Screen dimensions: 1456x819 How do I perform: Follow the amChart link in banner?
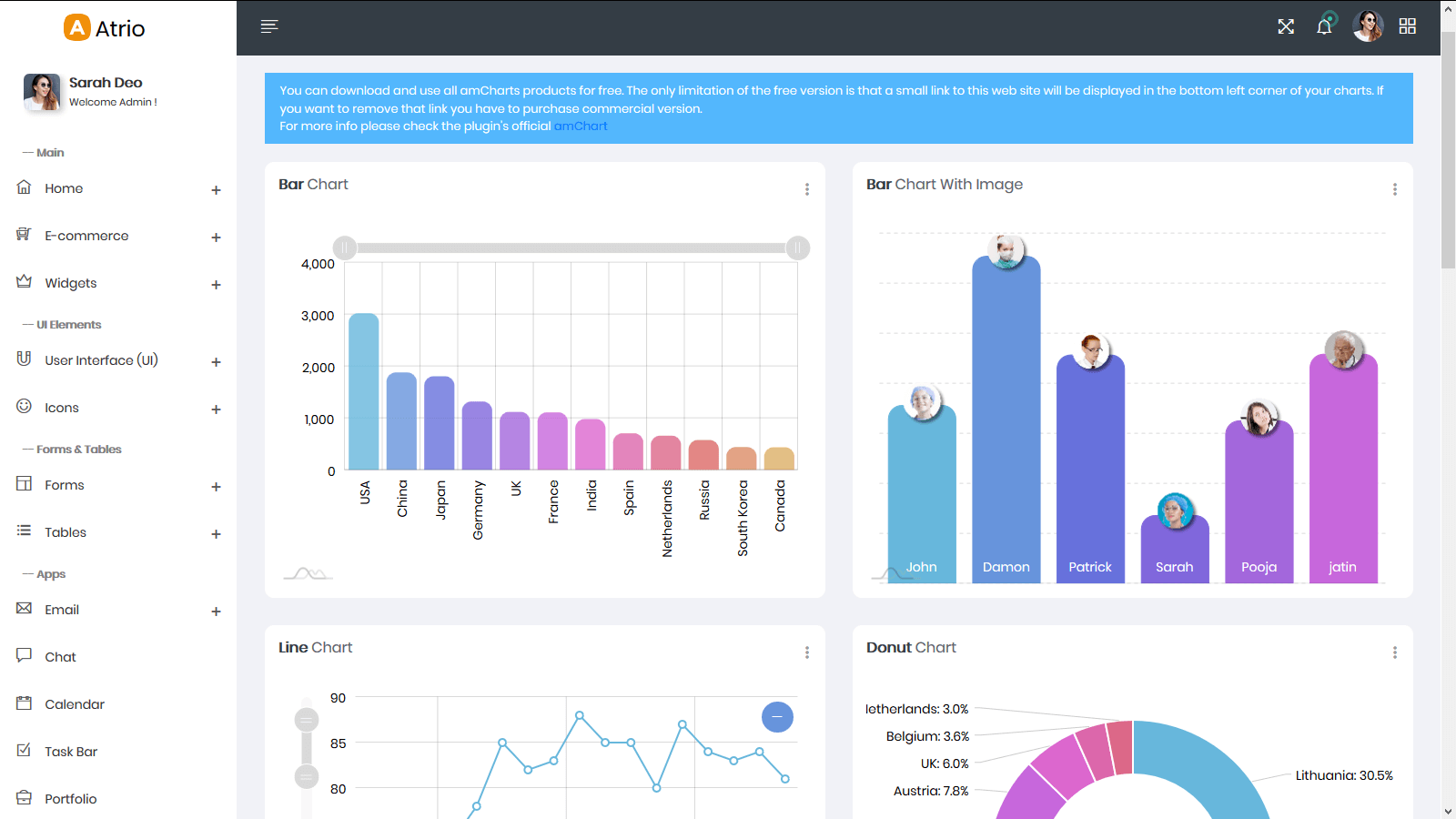[x=581, y=126]
